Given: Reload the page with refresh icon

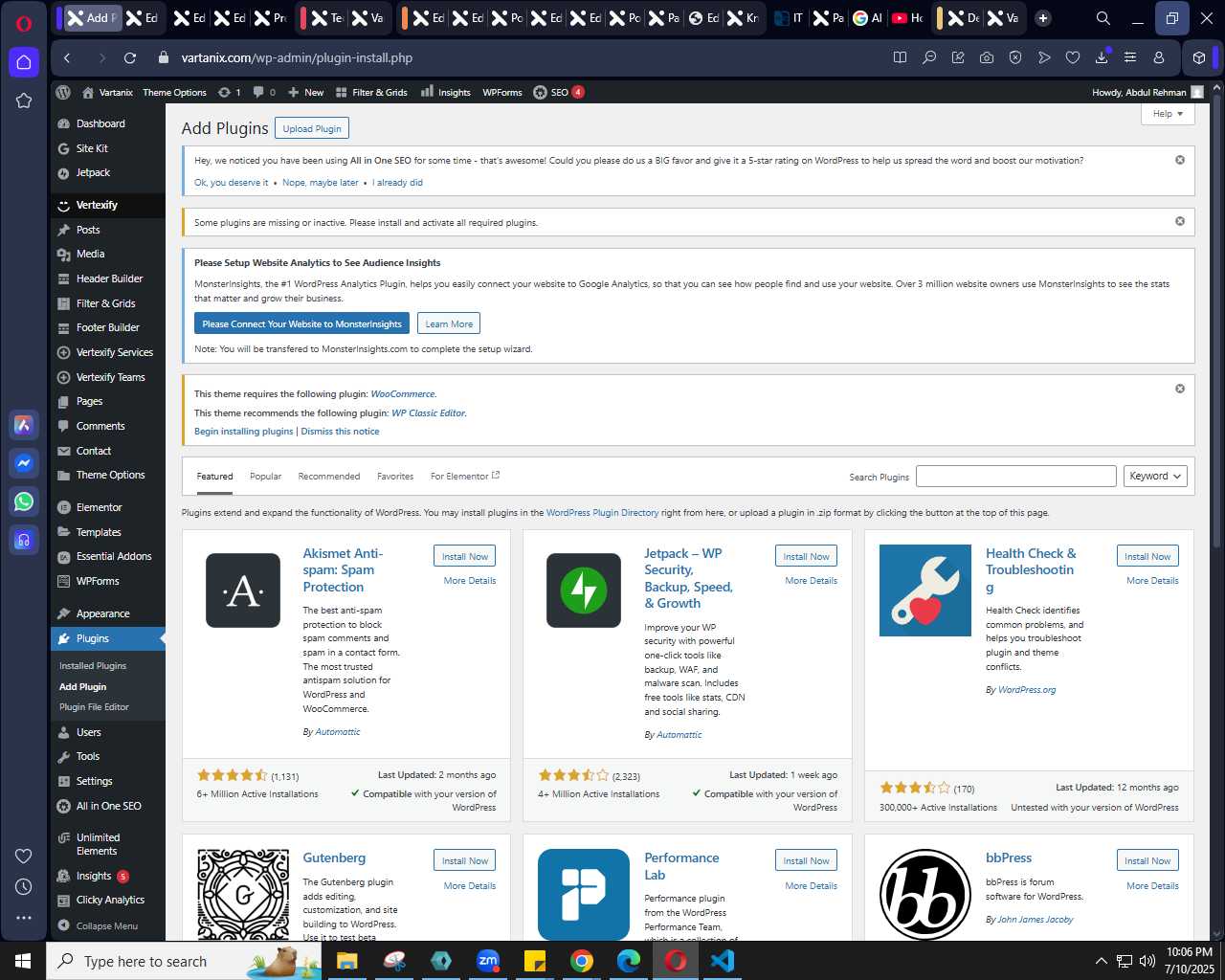Looking at the screenshot, I should coord(130,57).
